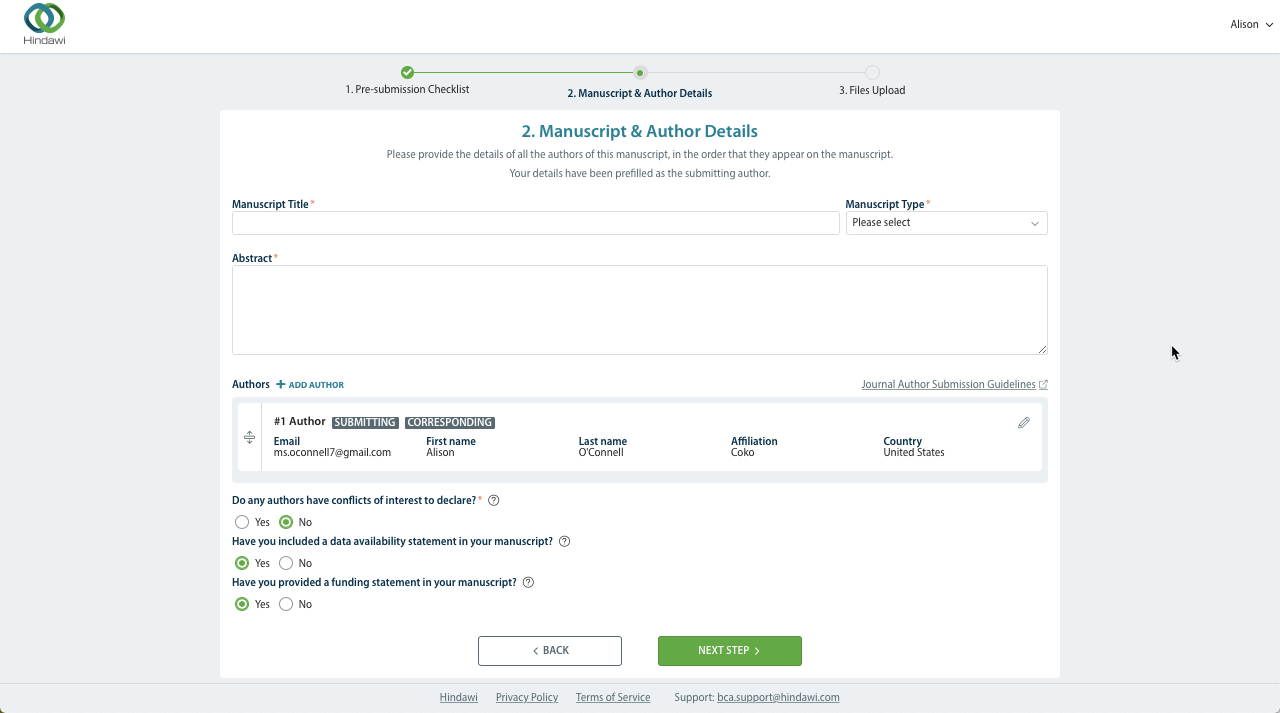Select No for conflicts of interest
1280x713 pixels.
pos(286,522)
